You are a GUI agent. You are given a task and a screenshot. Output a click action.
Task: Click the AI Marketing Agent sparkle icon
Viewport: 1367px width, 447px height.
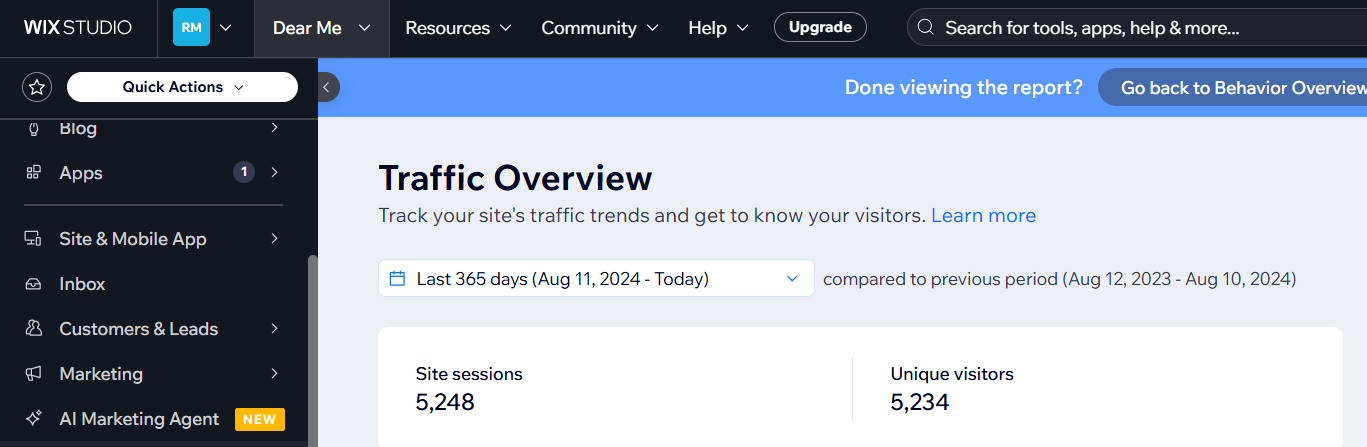coord(34,419)
